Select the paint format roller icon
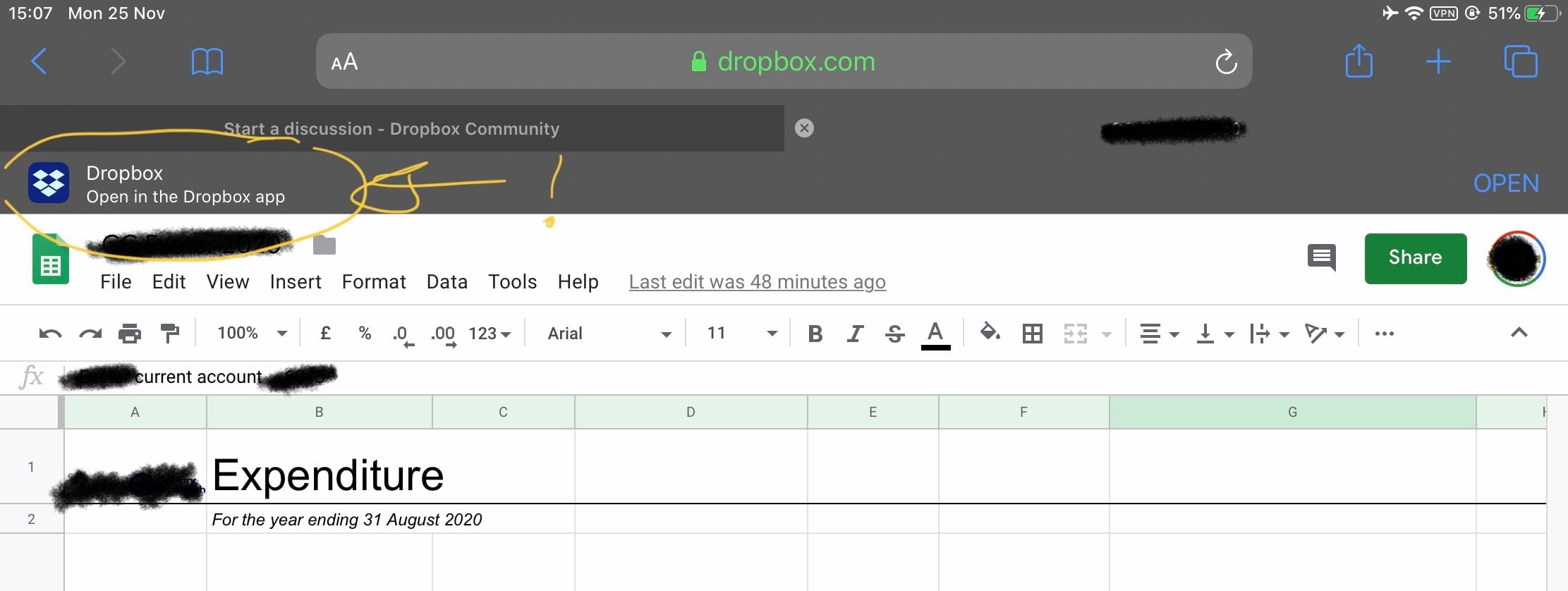Viewport: 1568px width, 591px height. coord(169,334)
